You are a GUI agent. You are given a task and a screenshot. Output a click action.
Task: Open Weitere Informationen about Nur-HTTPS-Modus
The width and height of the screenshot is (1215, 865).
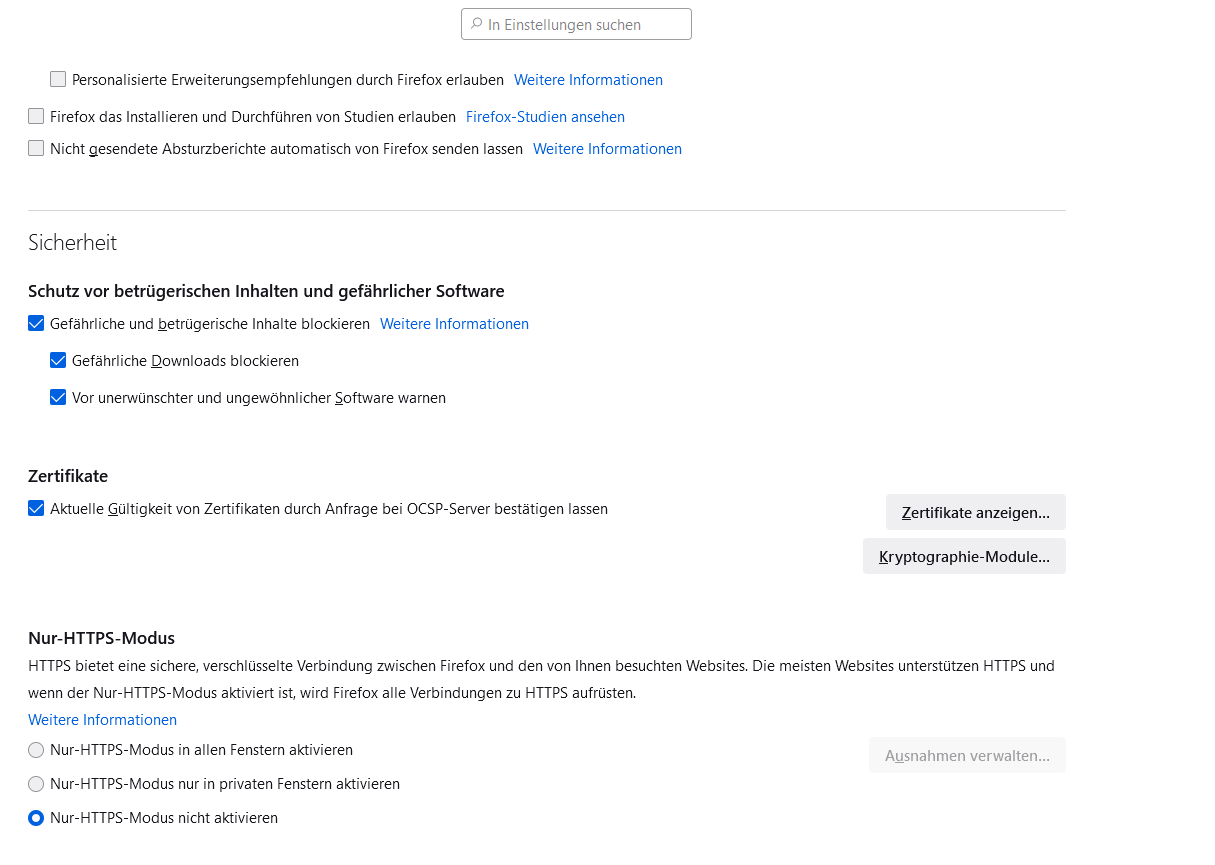[102, 720]
